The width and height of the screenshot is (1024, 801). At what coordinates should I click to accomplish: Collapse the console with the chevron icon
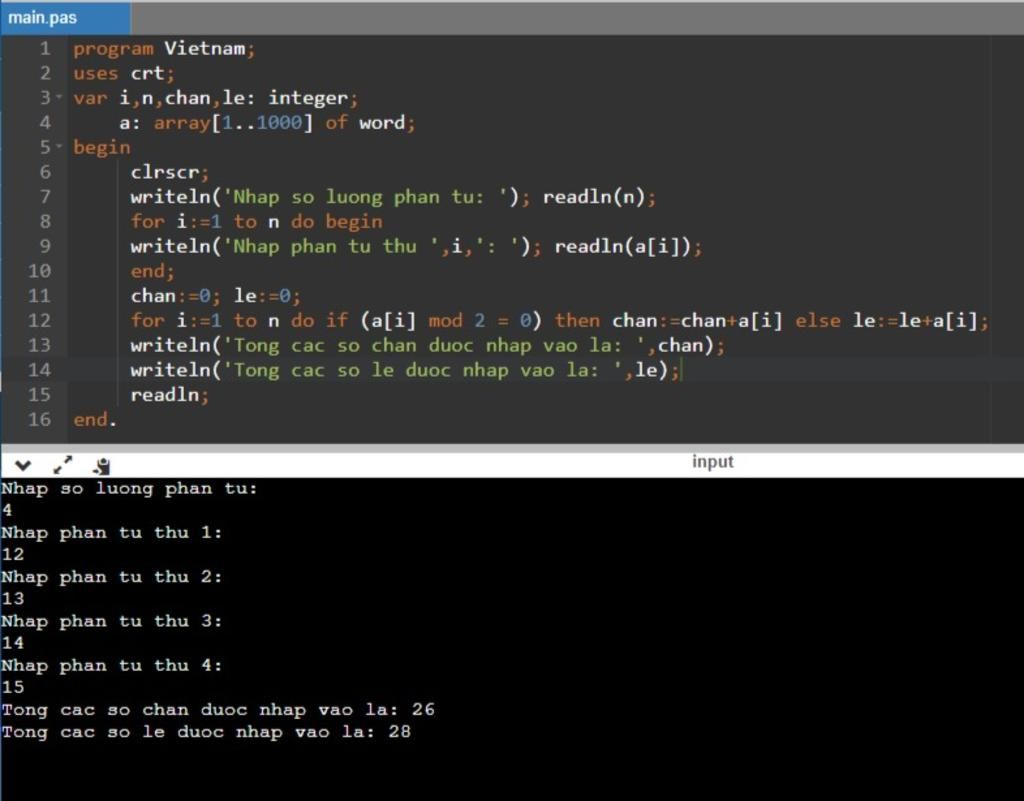(x=23, y=465)
